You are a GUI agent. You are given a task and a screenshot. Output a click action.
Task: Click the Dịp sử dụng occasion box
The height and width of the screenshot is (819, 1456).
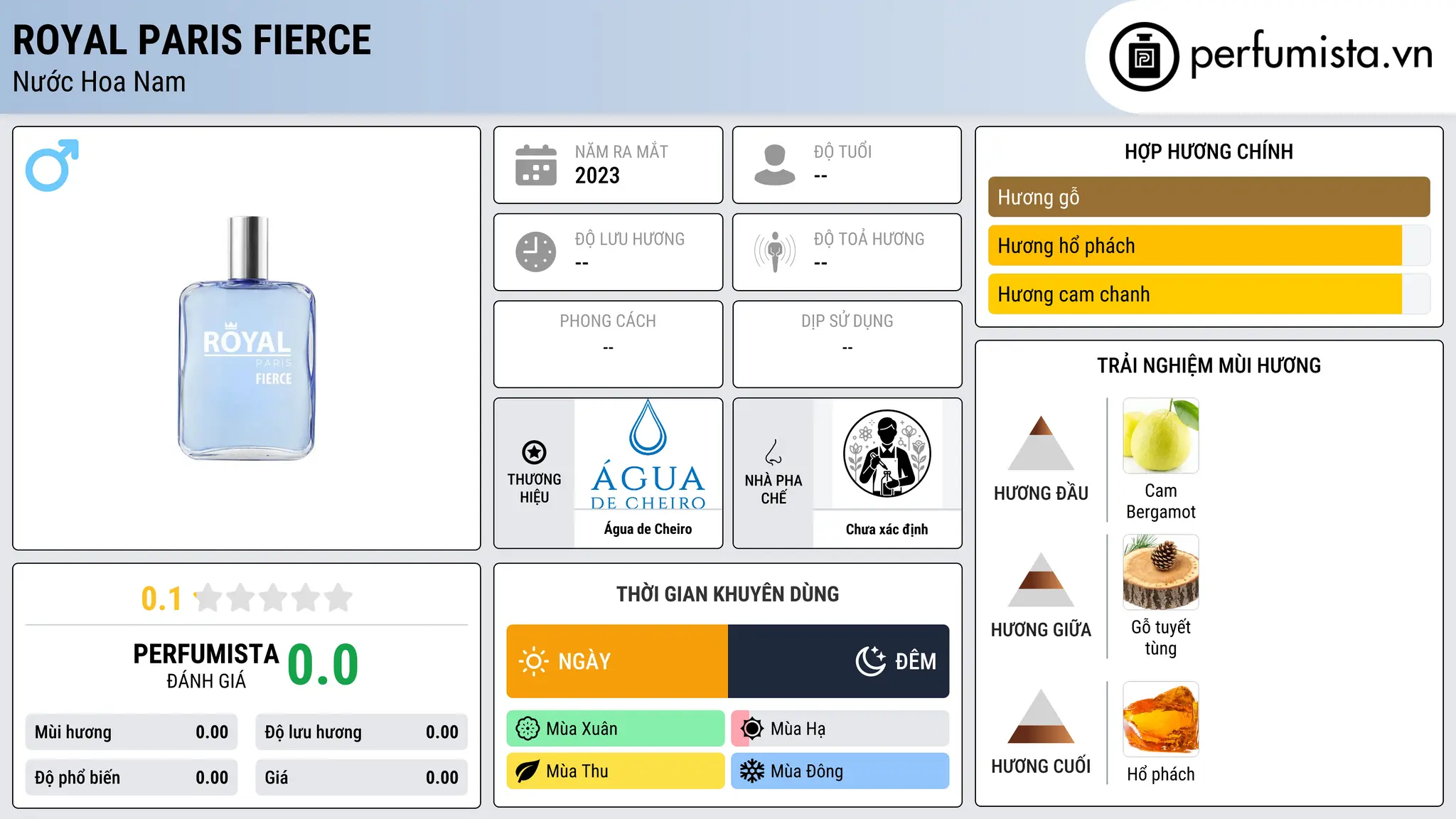pos(847,344)
